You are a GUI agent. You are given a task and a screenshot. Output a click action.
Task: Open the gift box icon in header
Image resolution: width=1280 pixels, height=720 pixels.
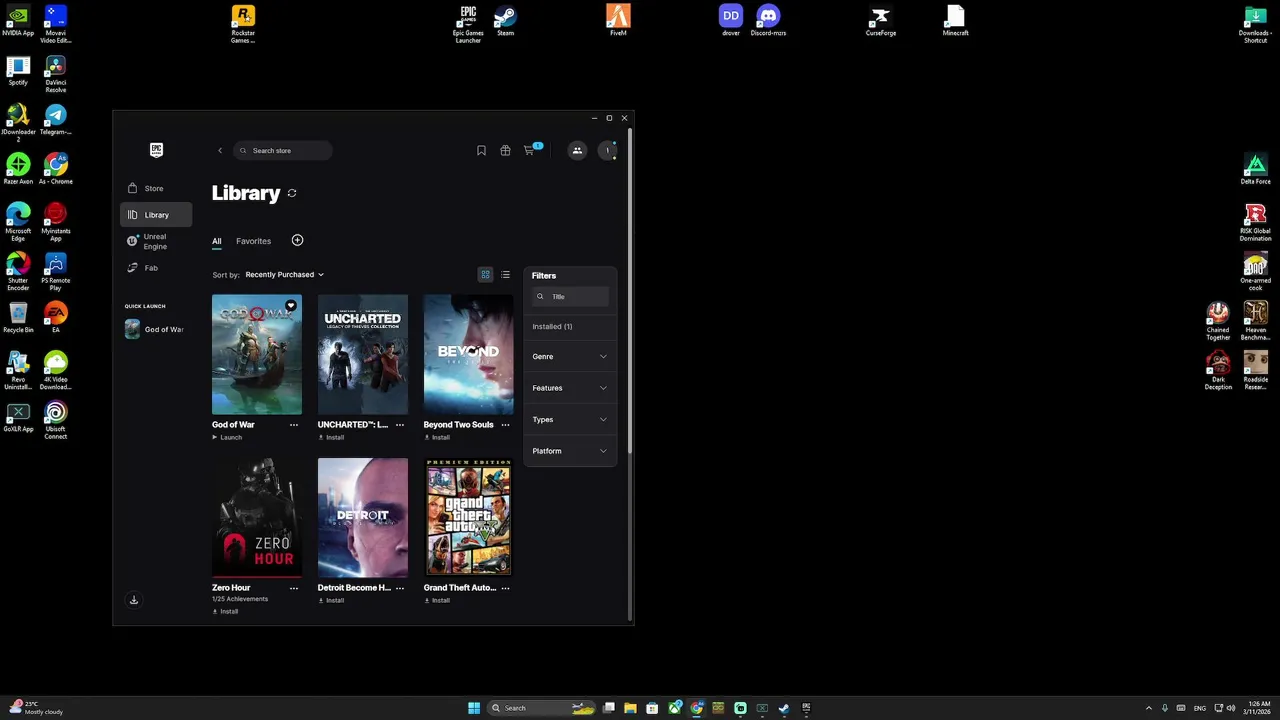[505, 151]
